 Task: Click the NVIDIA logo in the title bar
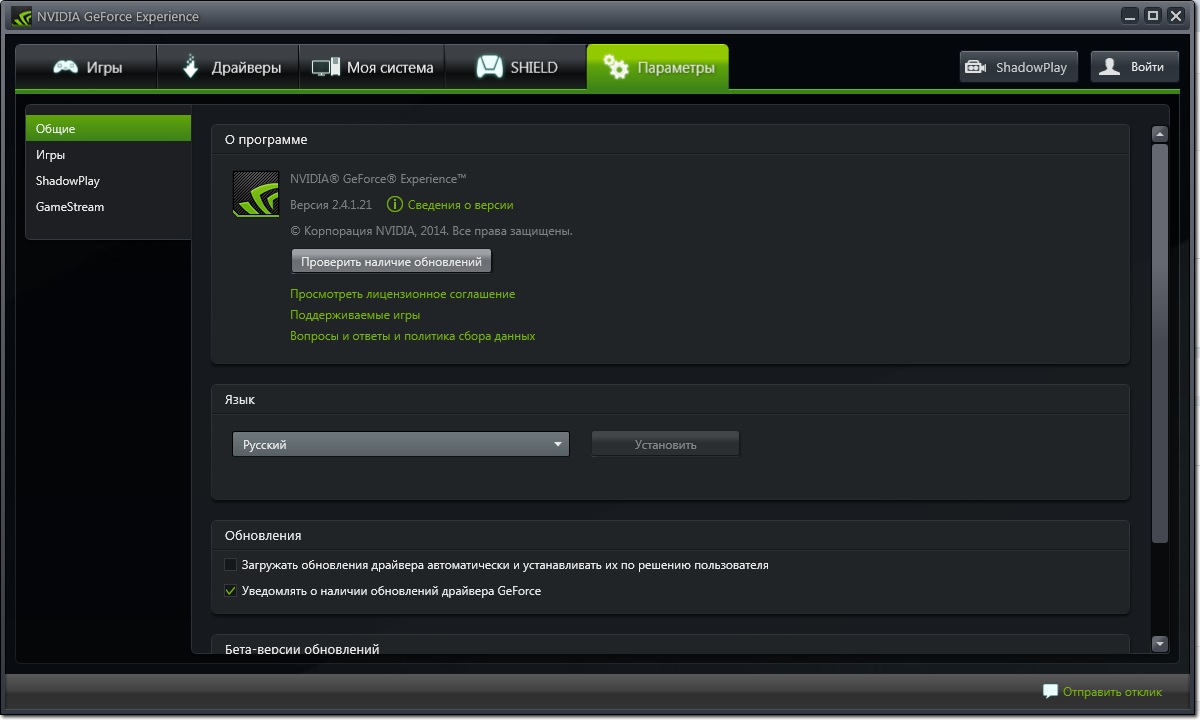[x=22, y=17]
